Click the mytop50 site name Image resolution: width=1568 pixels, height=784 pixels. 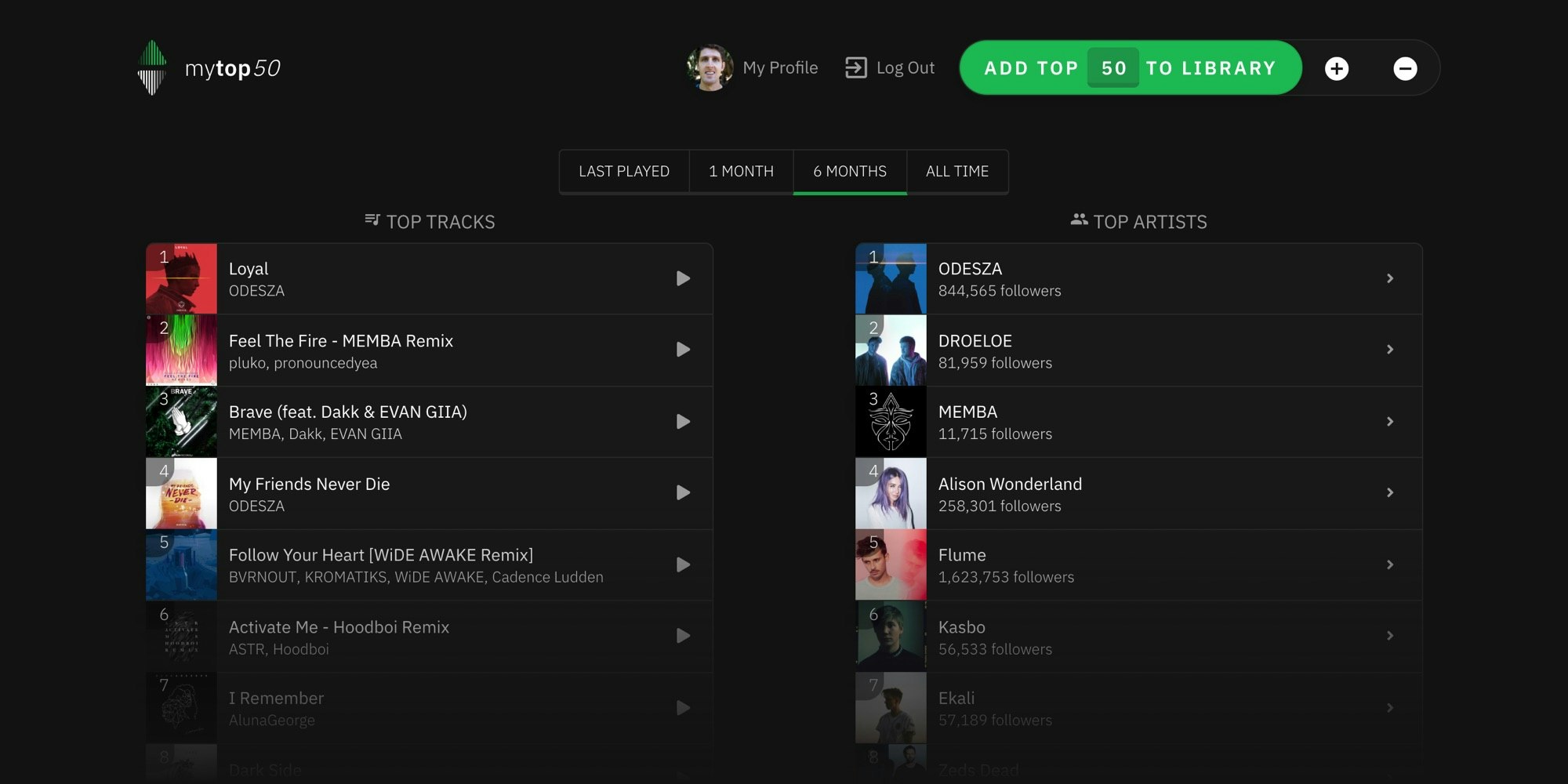(x=232, y=69)
